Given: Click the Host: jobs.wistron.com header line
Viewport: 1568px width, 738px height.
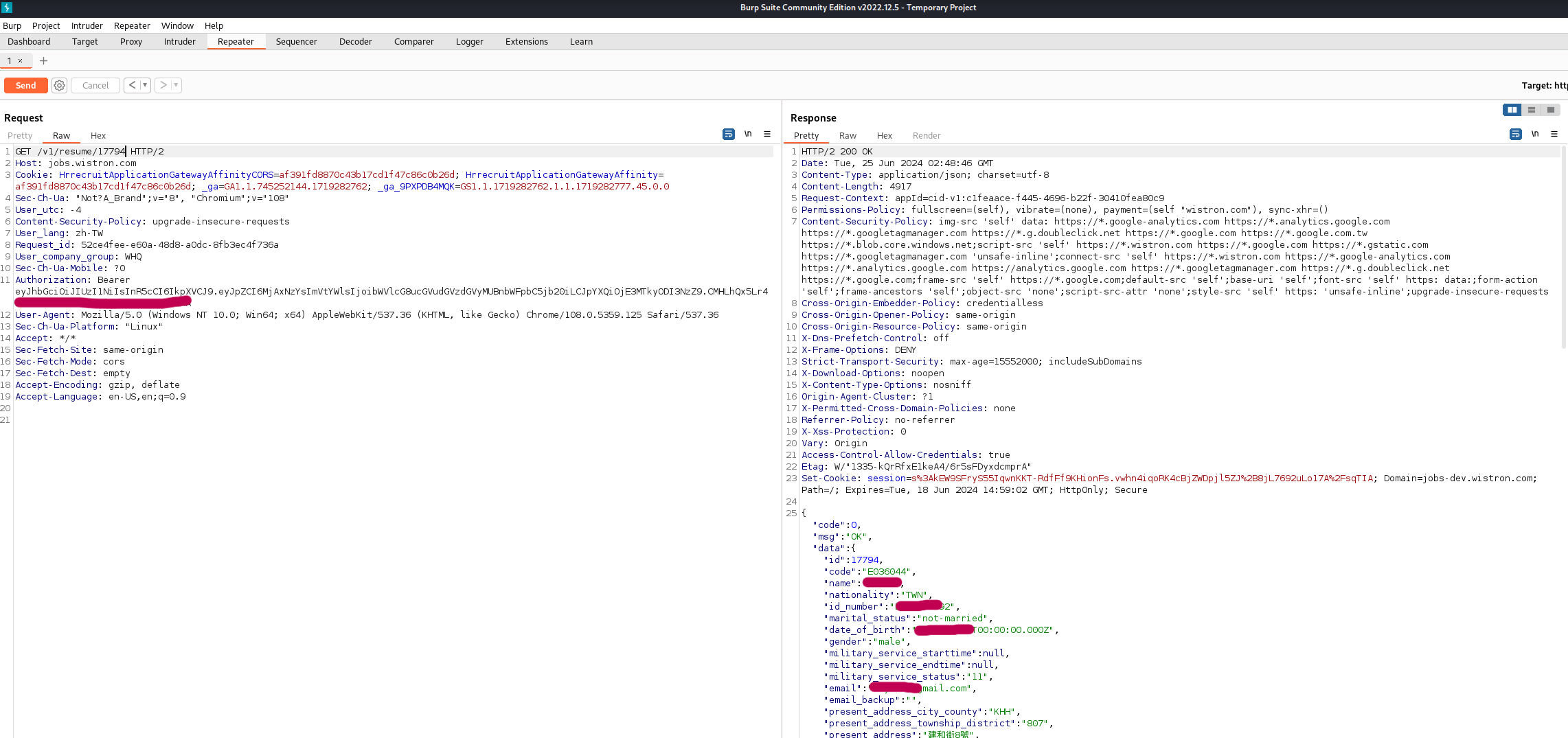Looking at the screenshot, I should (76, 163).
